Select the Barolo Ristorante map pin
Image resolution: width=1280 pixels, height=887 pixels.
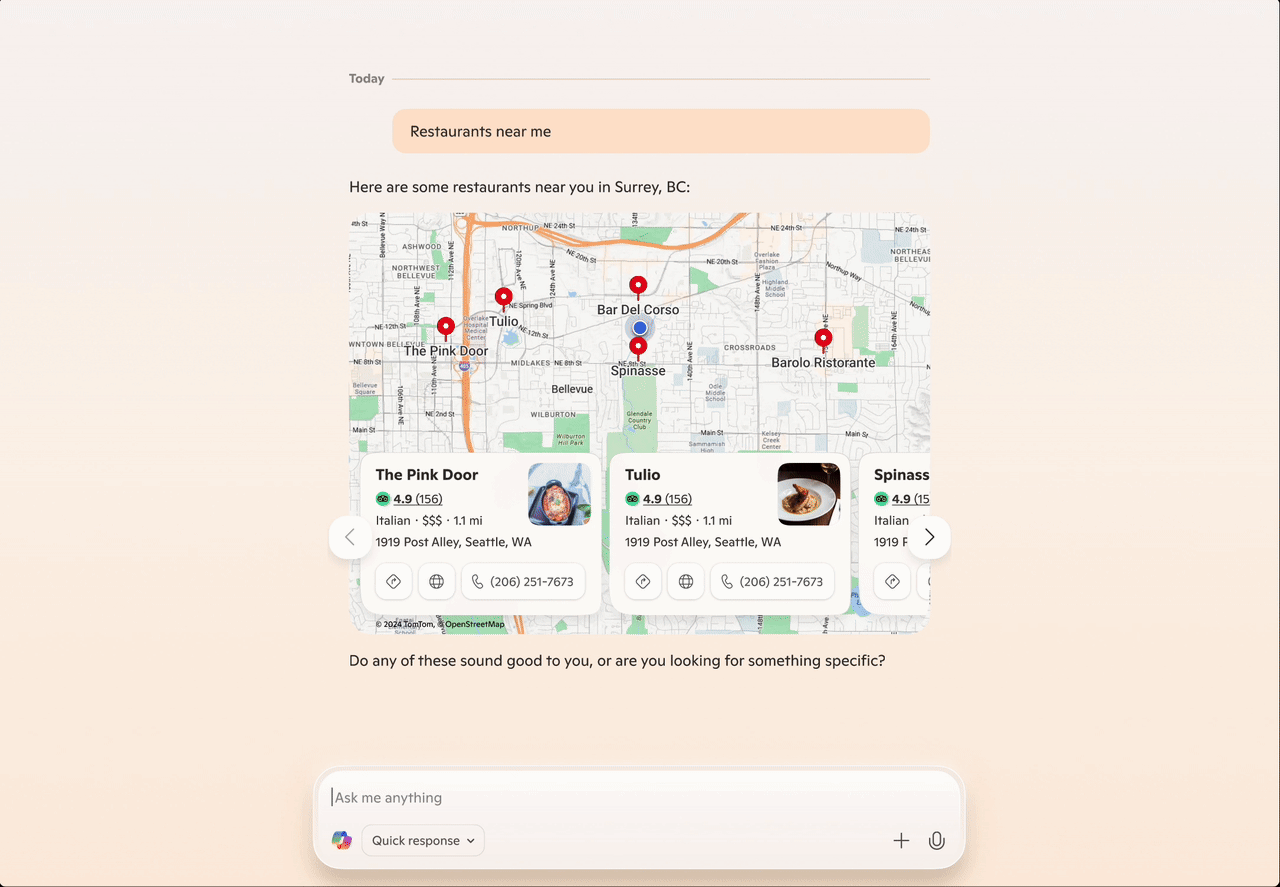pyautogui.click(x=823, y=339)
